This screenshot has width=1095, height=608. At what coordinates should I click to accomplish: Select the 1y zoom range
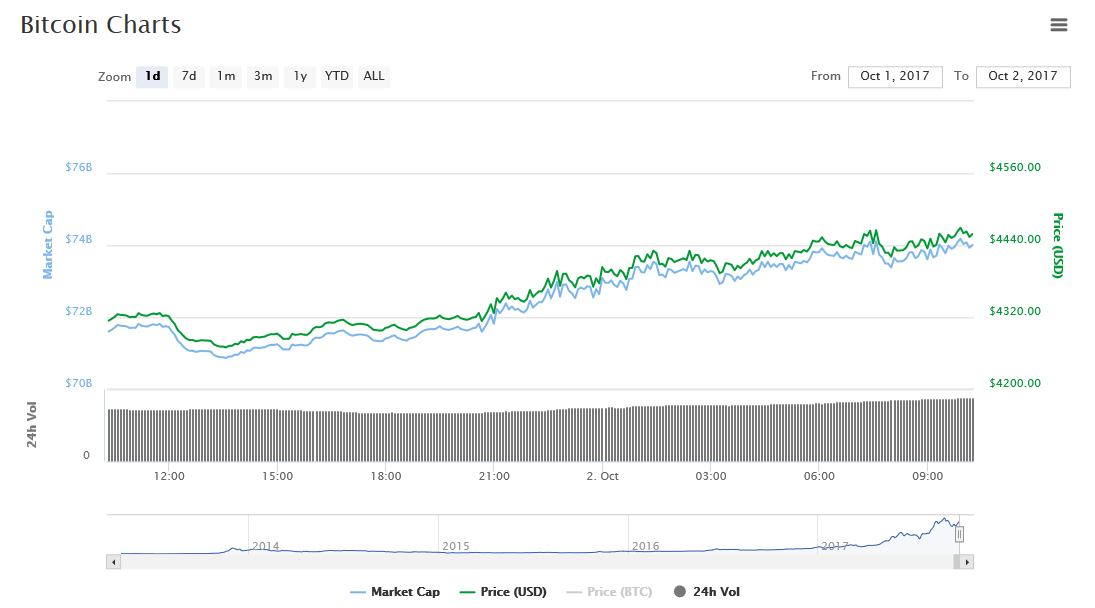pos(300,76)
